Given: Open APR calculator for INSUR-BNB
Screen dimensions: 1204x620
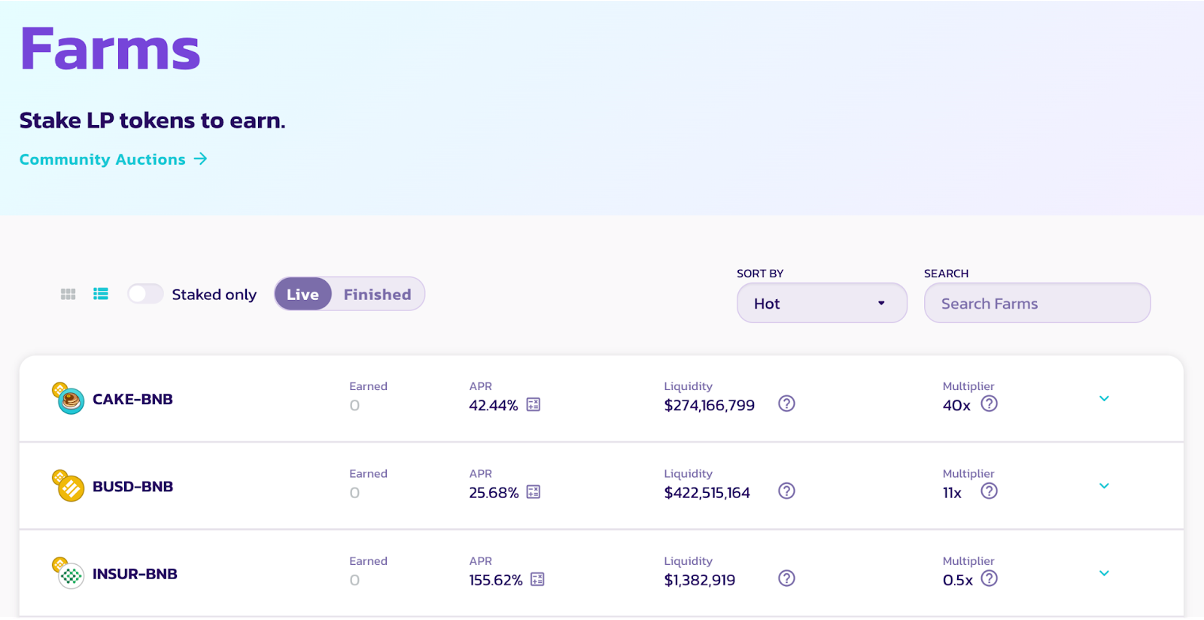Looking at the screenshot, I should tap(538, 580).
